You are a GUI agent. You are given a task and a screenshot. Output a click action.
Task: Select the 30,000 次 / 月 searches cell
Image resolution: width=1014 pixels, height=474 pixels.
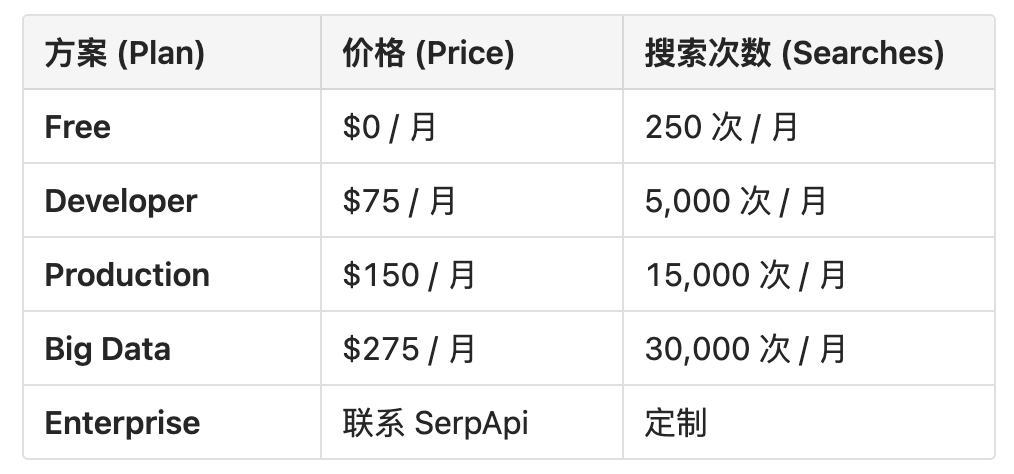click(x=745, y=349)
